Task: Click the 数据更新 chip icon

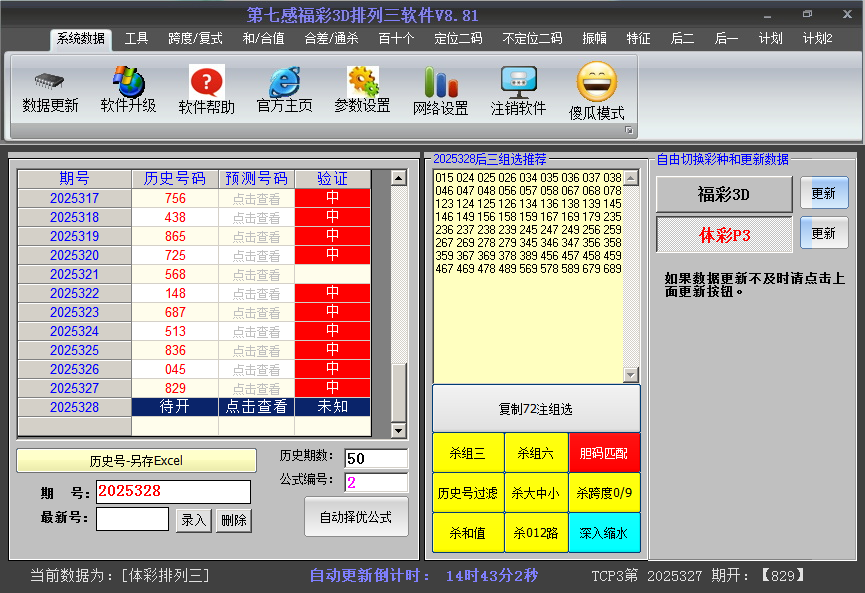Action: tap(50, 81)
